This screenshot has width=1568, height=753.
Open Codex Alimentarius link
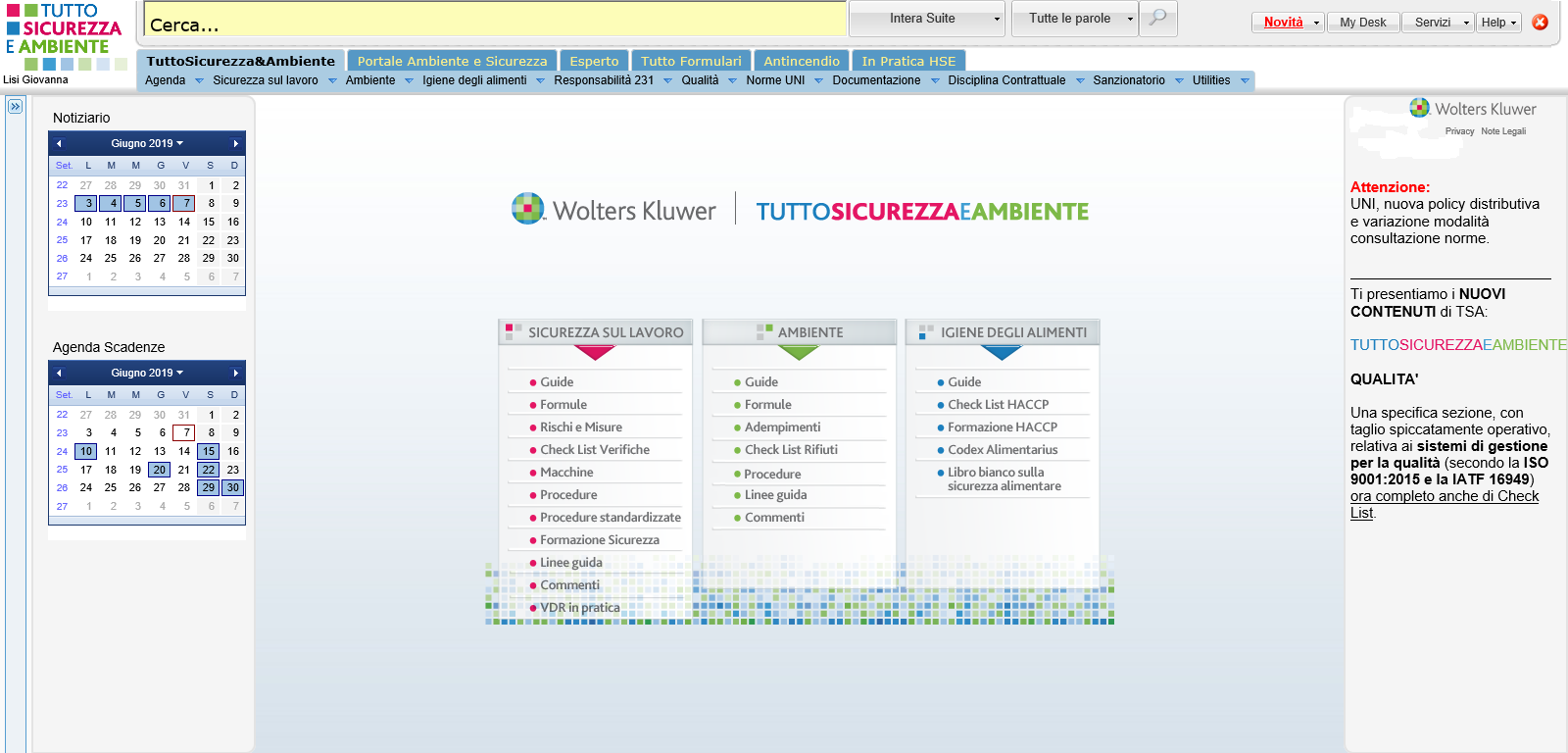point(1003,450)
